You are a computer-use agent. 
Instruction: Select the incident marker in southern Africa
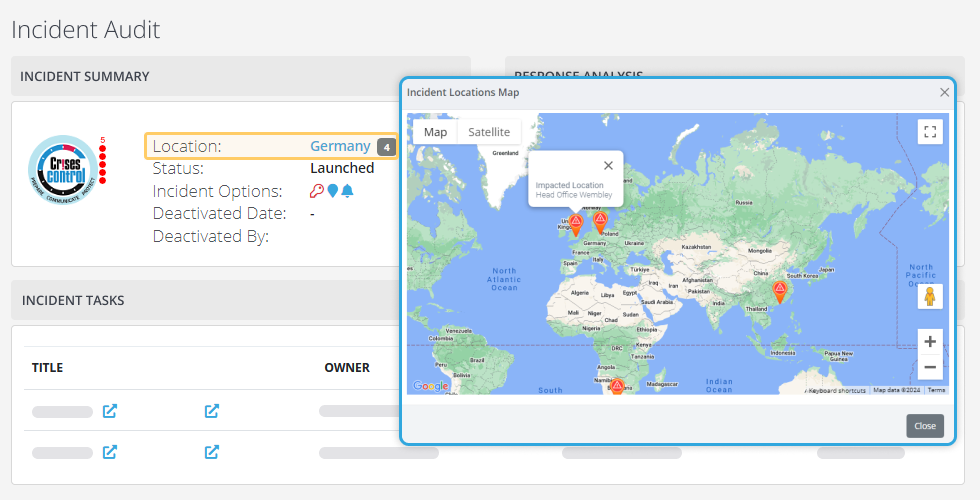pos(617,386)
